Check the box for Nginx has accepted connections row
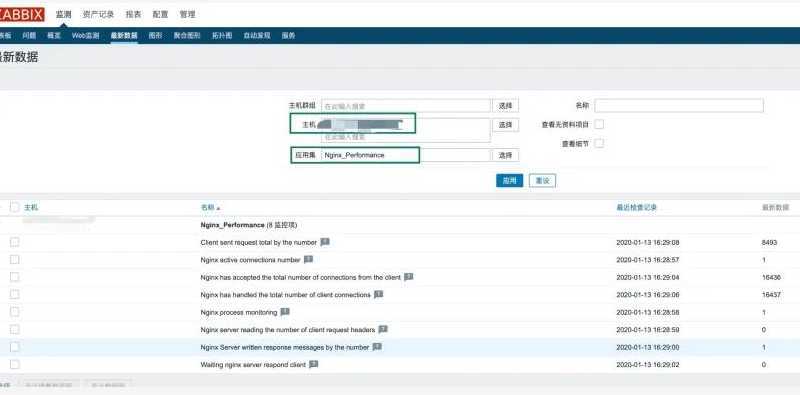Screen dimensions: 800x395 15,277
